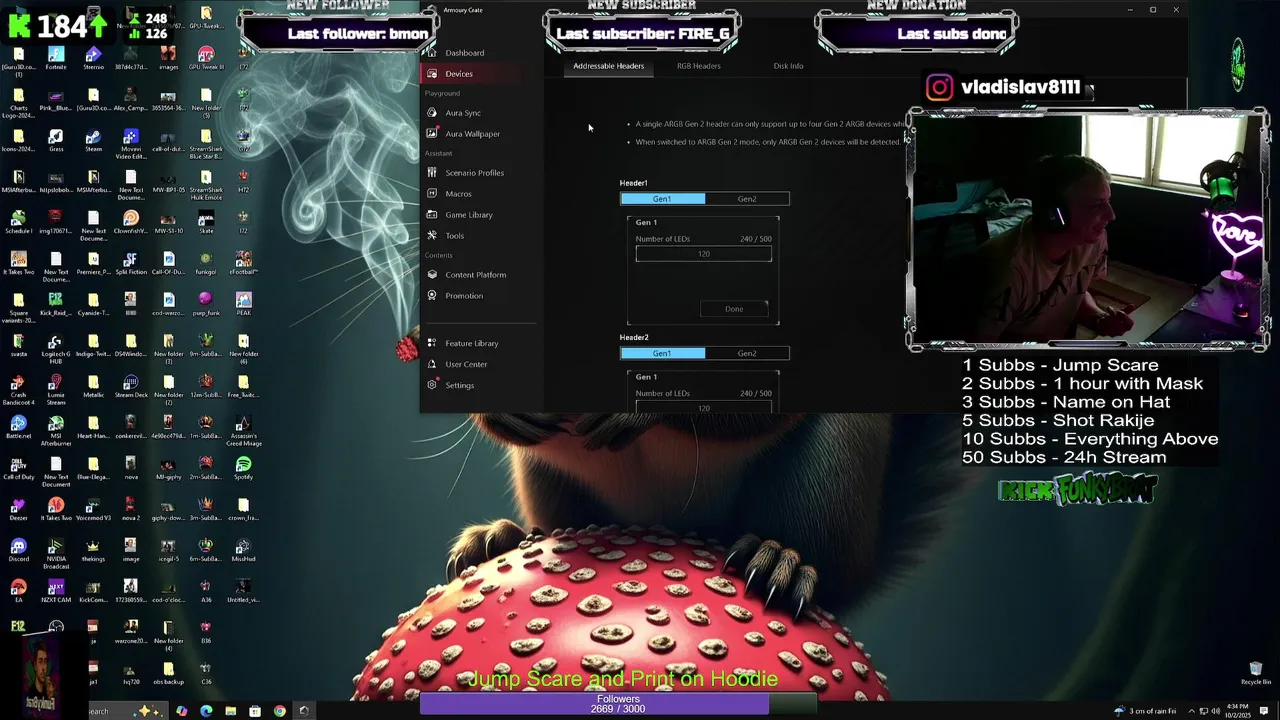Open Macros section
Image resolution: width=1280 pixels, height=720 pixels.
458,194
